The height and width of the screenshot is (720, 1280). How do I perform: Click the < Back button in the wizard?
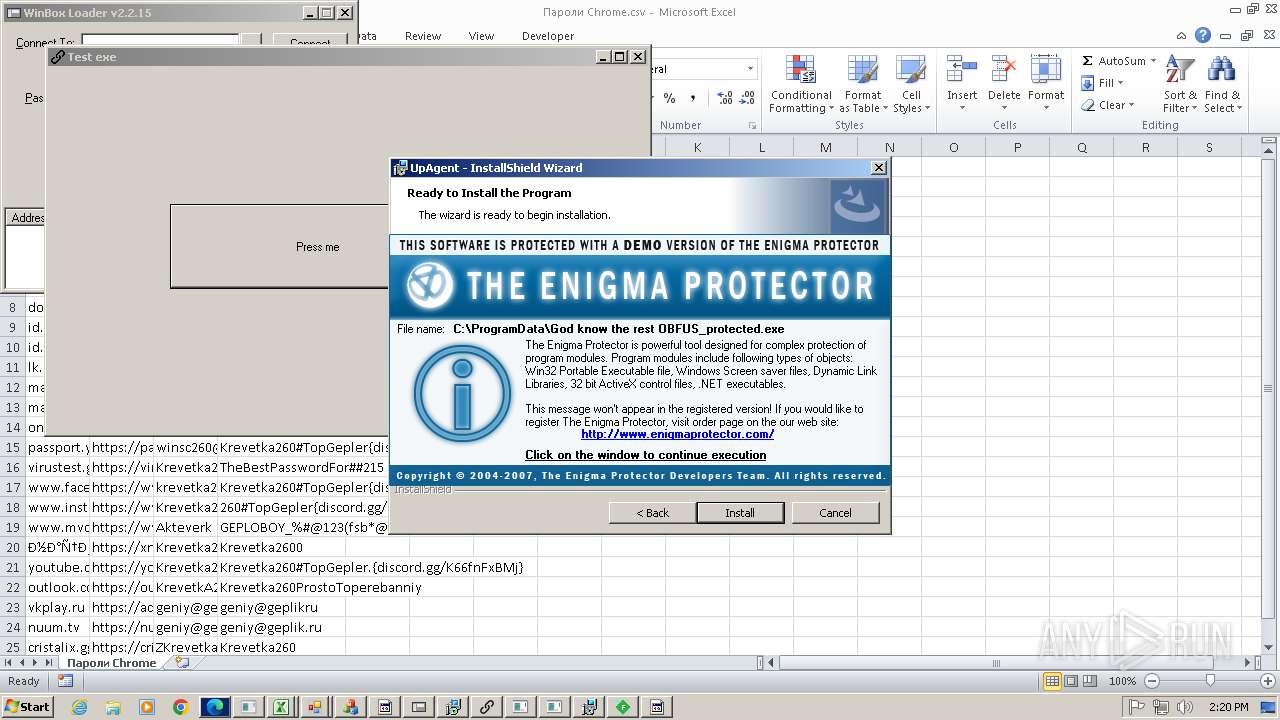coord(653,512)
